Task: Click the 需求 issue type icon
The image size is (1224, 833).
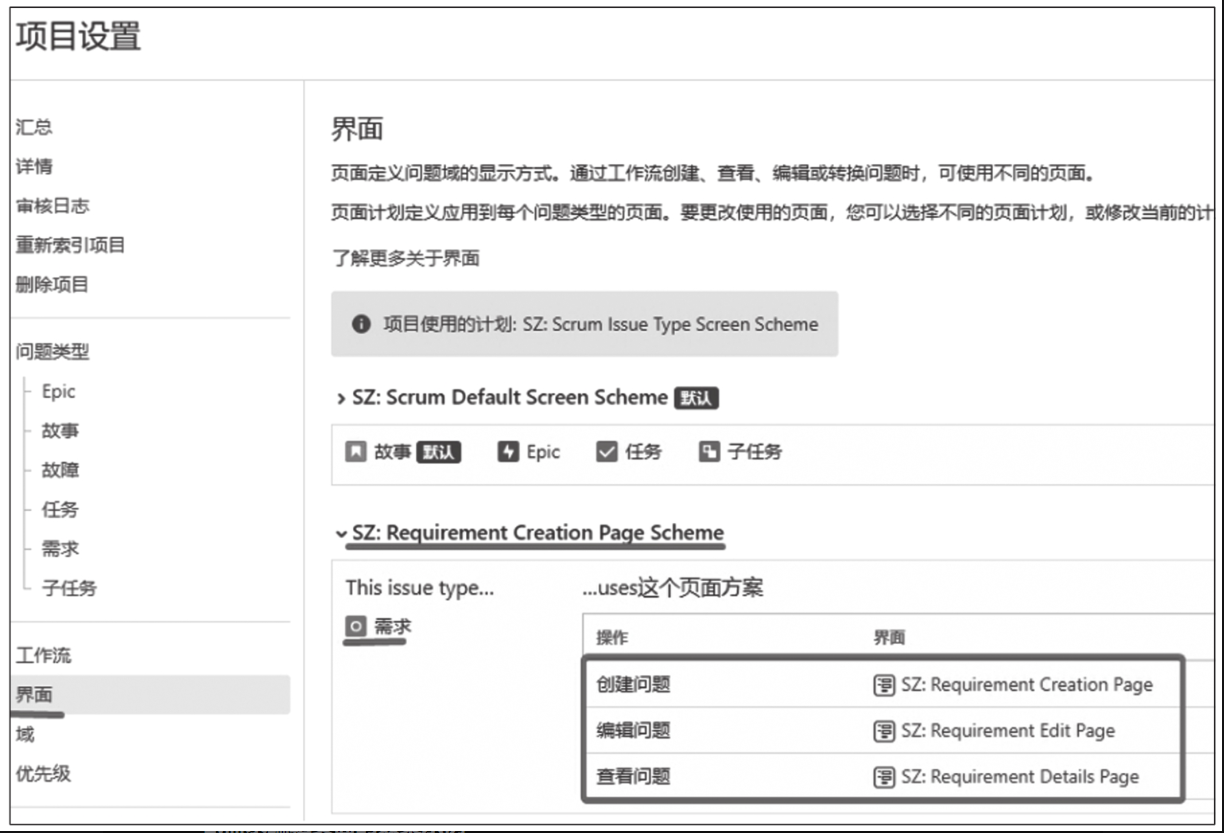Action: pos(356,627)
